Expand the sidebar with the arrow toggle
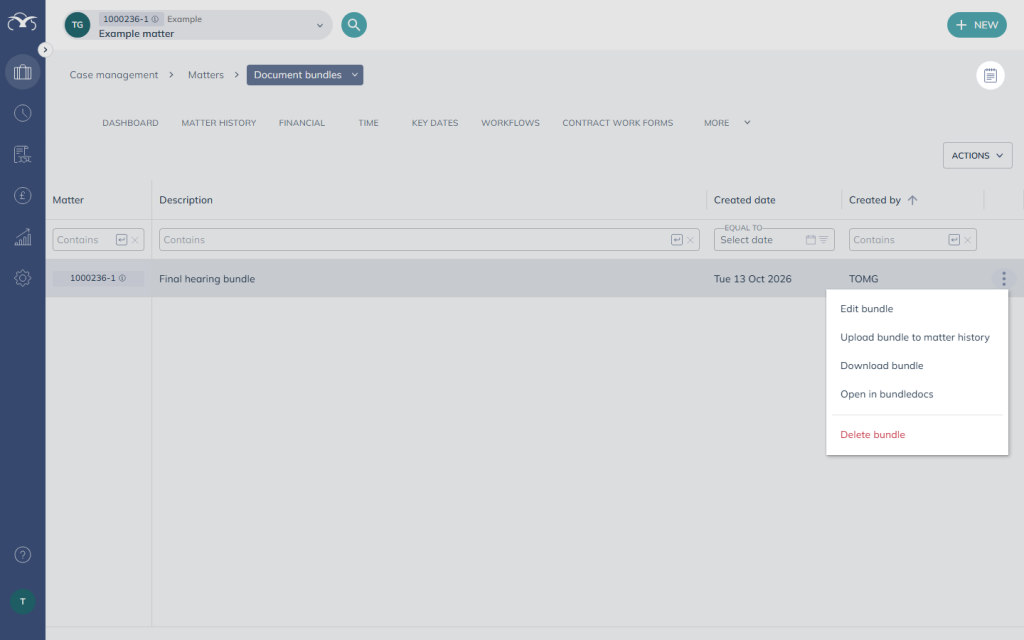This screenshot has width=1024, height=640. [44, 50]
